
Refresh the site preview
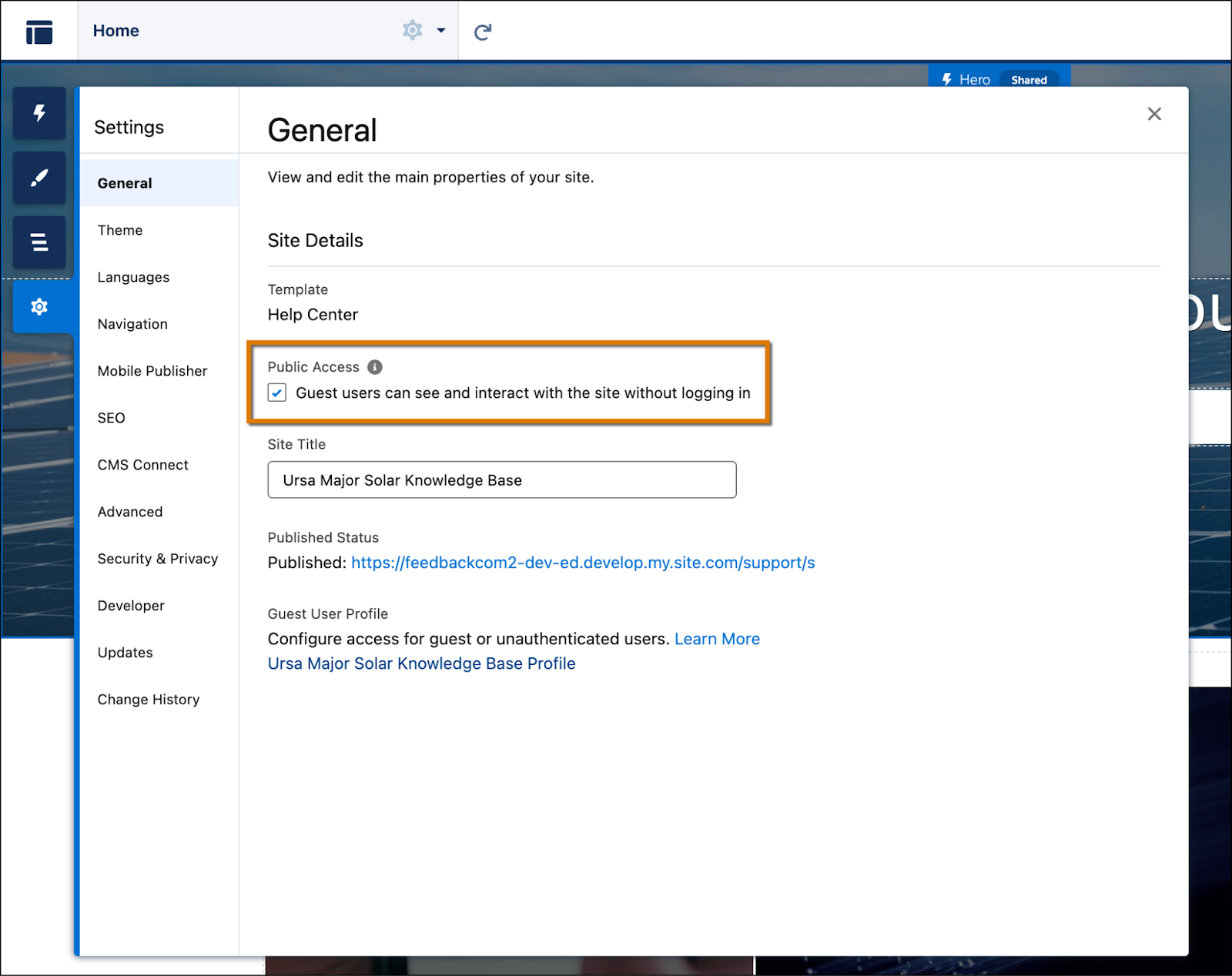483,31
